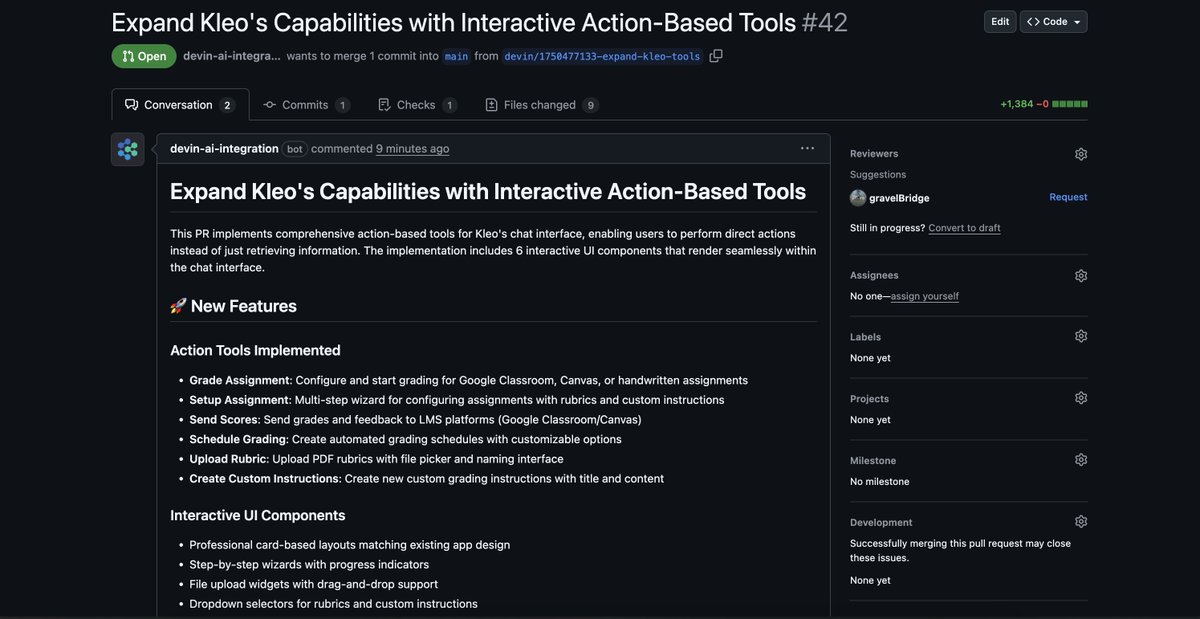Click the green Open status badge
The height and width of the screenshot is (619, 1200).
(x=144, y=56)
